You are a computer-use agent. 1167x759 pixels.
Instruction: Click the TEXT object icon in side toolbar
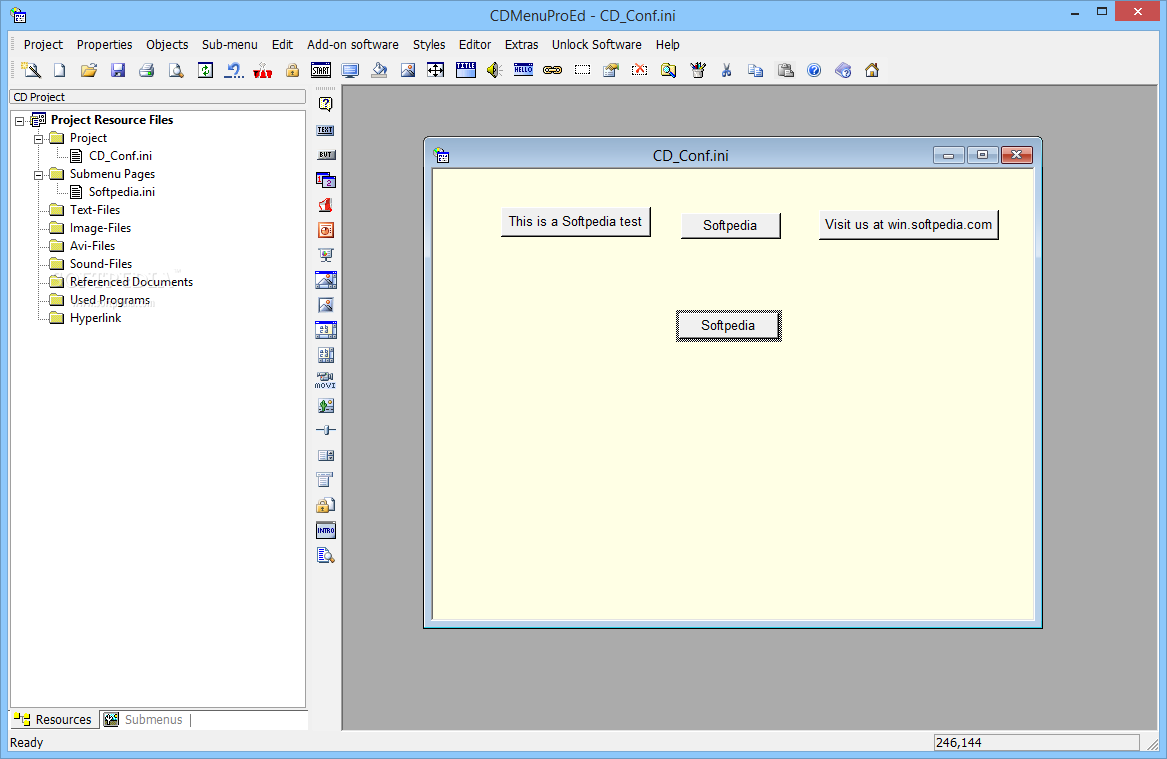pyautogui.click(x=325, y=129)
